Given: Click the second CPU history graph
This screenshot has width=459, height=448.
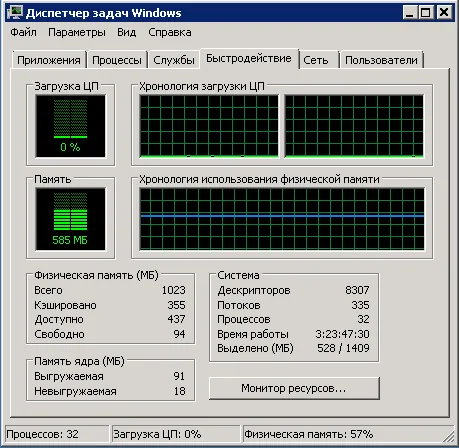Looking at the screenshot, I should [x=354, y=126].
